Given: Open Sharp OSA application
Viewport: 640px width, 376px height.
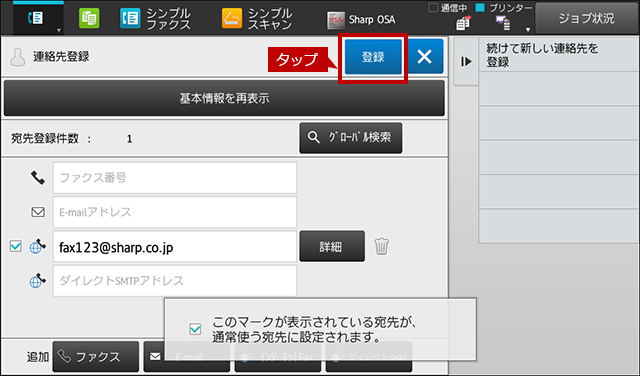Looking at the screenshot, I should tap(361, 20).
